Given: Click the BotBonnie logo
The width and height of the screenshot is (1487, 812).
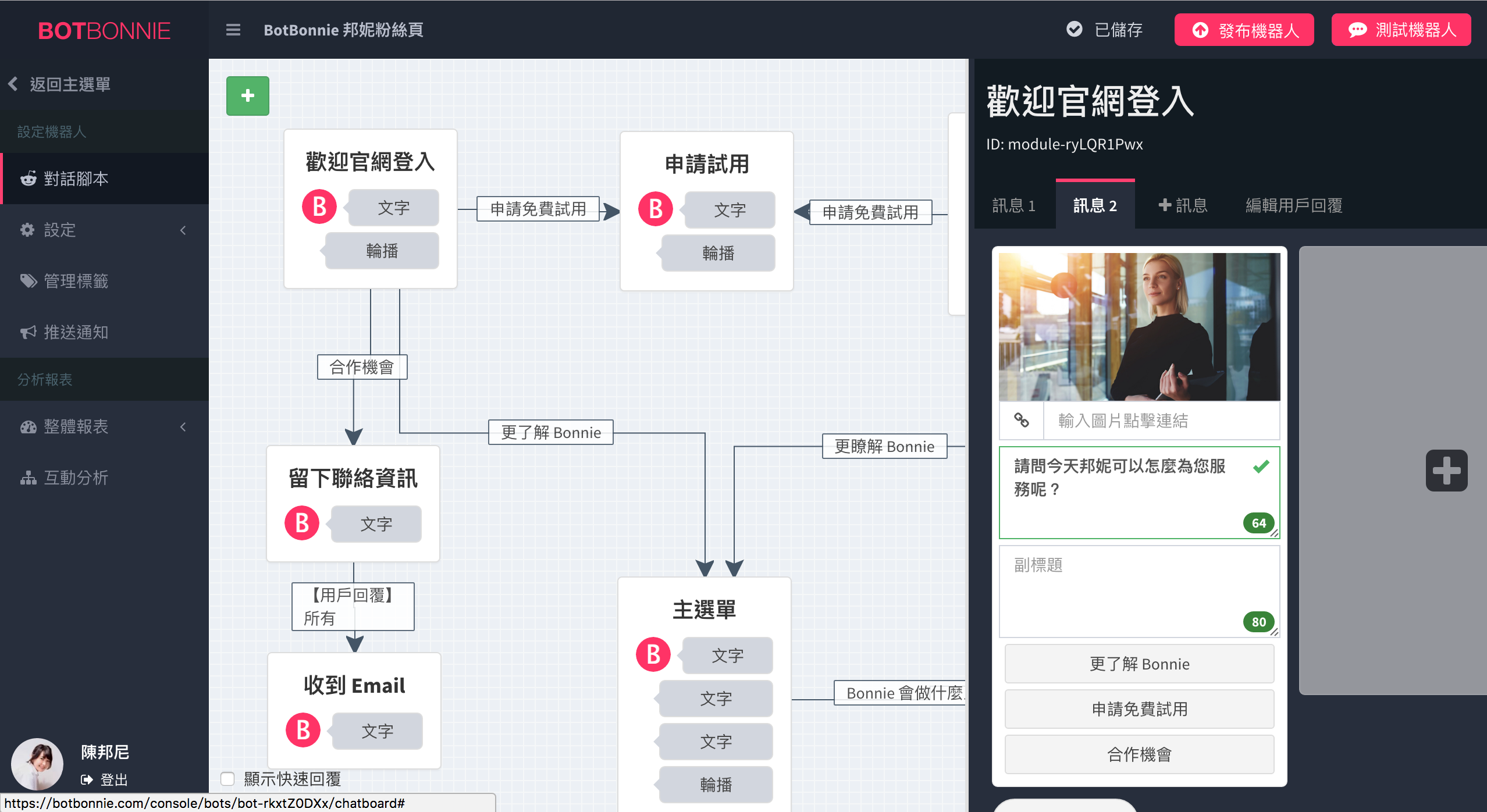Looking at the screenshot, I should click(104, 31).
